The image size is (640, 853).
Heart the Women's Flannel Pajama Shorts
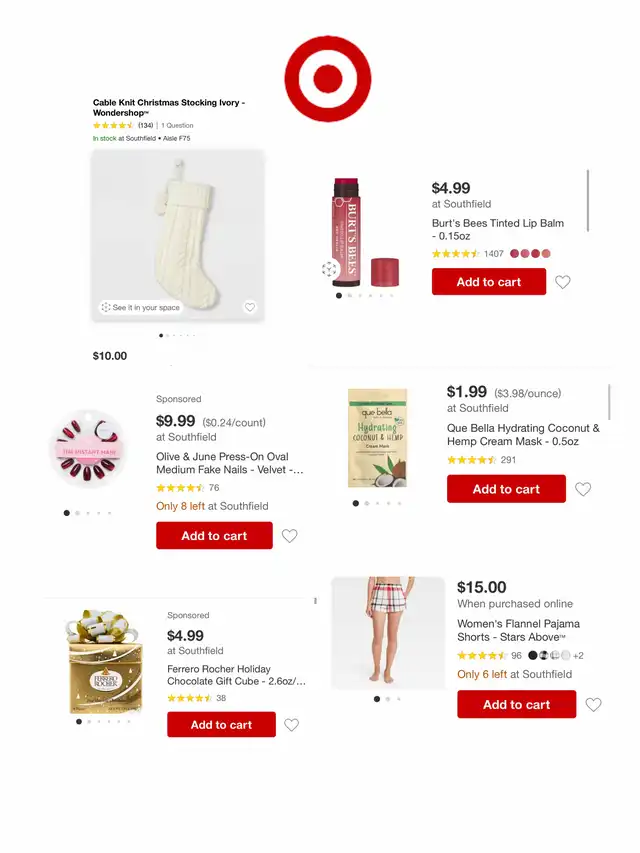point(593,704)
